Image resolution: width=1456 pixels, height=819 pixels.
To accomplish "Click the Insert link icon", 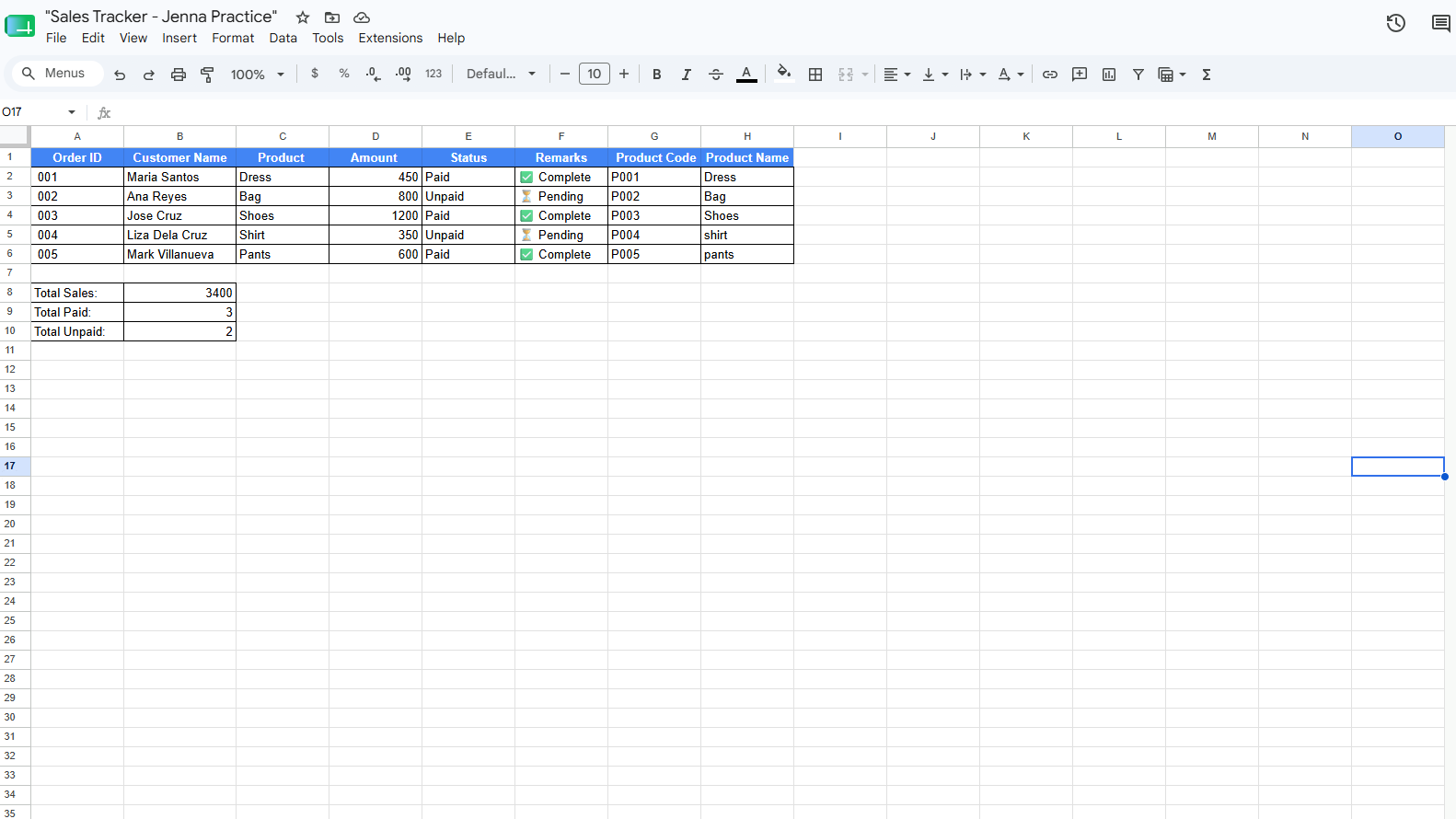I will (1050, 75).
